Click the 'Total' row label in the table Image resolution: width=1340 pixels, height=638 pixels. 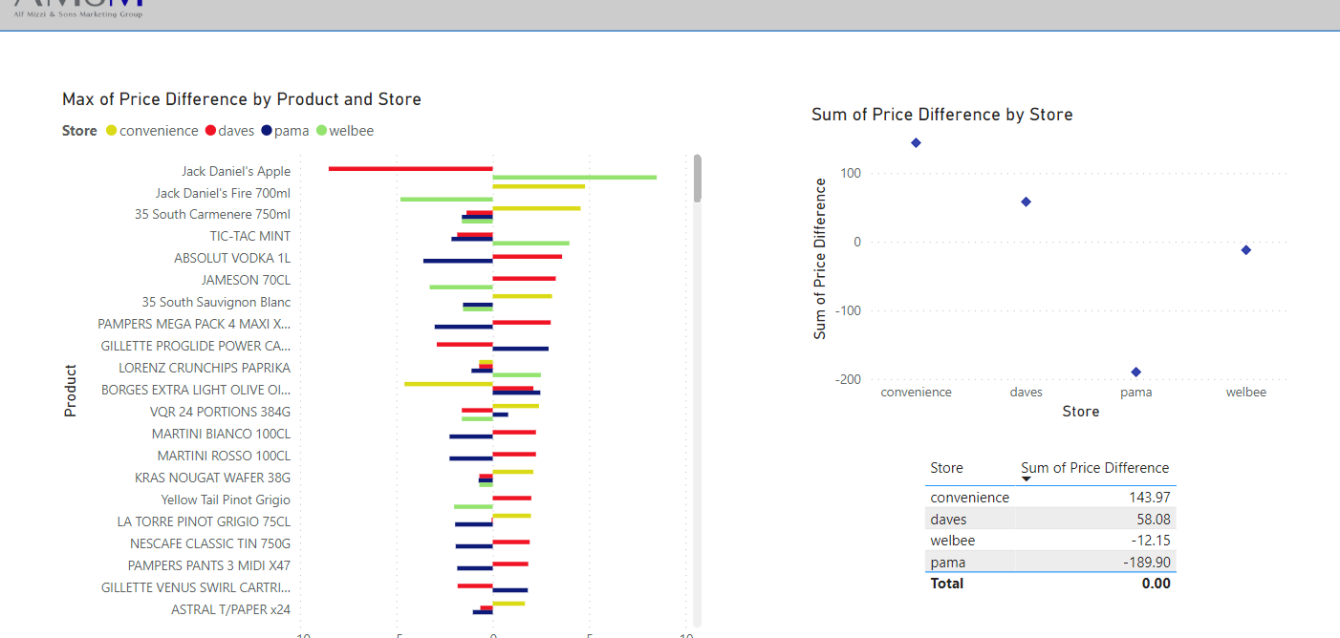[x=947, y=583]
